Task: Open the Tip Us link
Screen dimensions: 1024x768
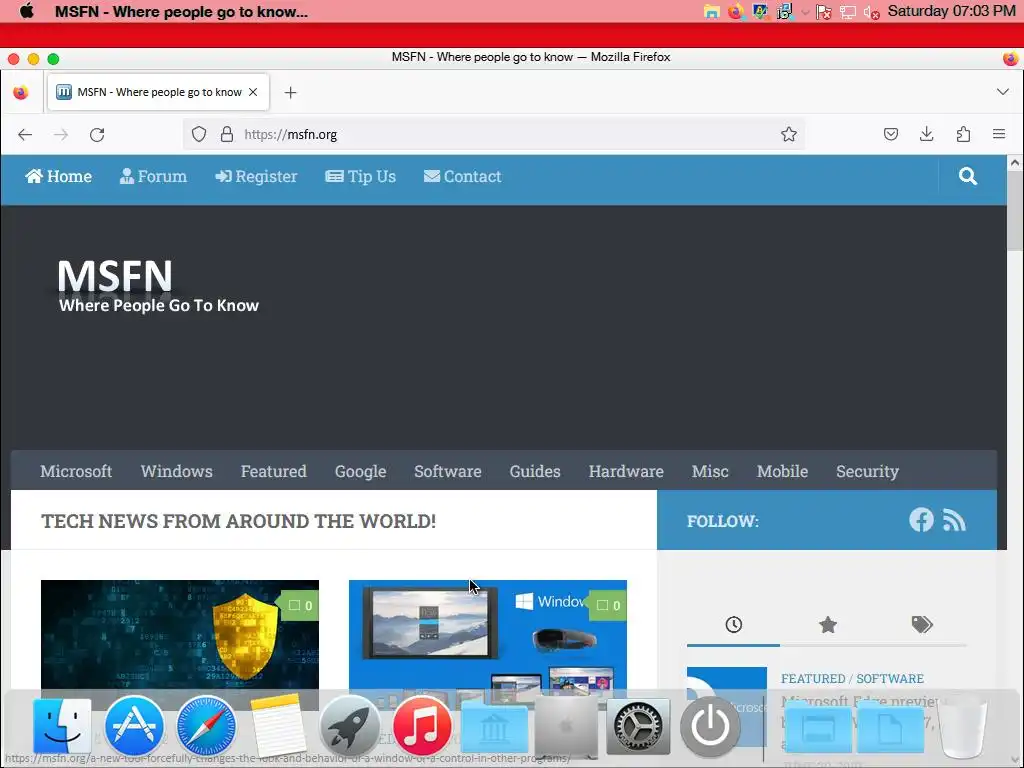Action: (360, 176)
